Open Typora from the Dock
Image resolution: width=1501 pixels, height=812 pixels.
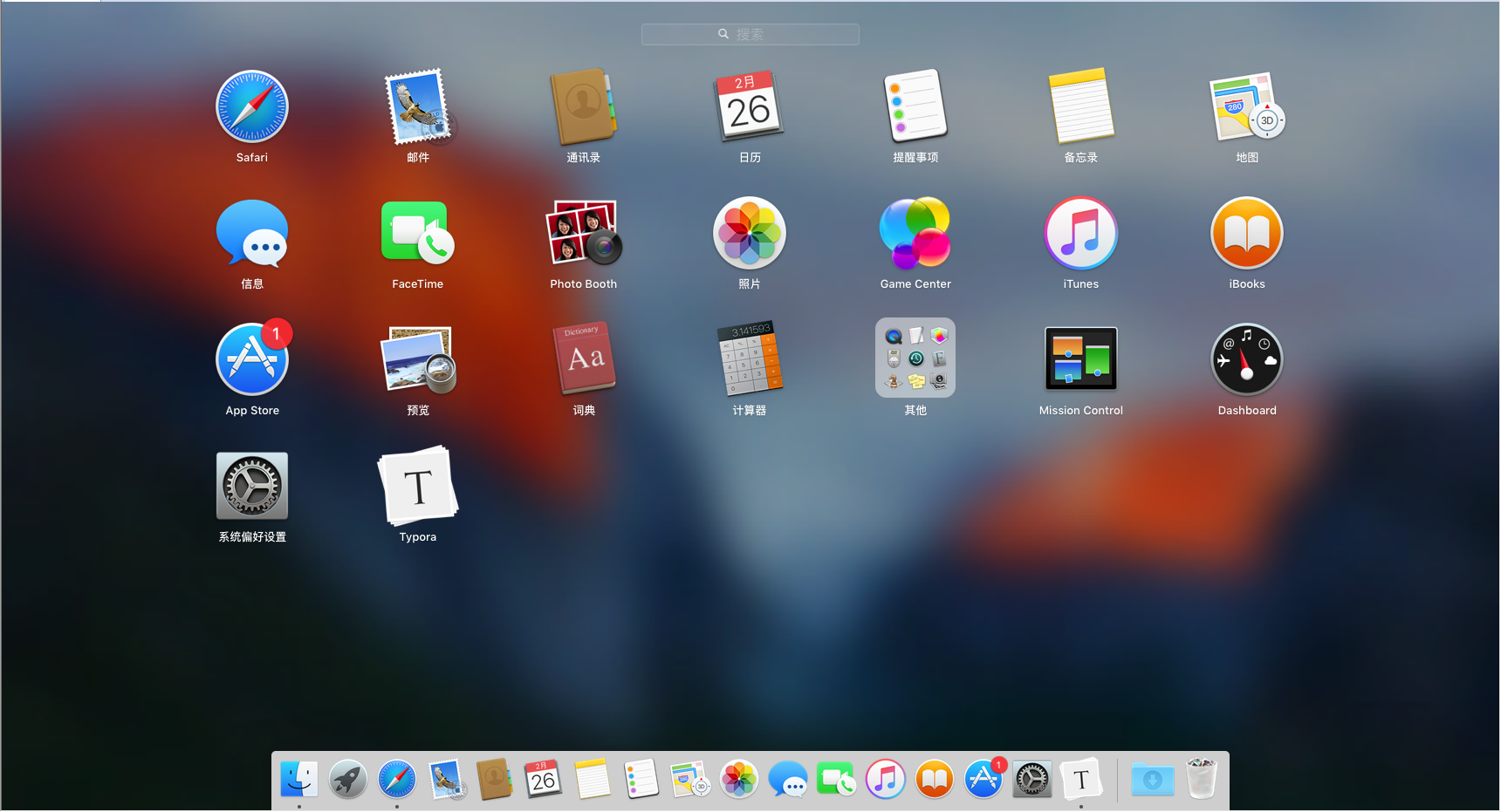pos(1081,779)
